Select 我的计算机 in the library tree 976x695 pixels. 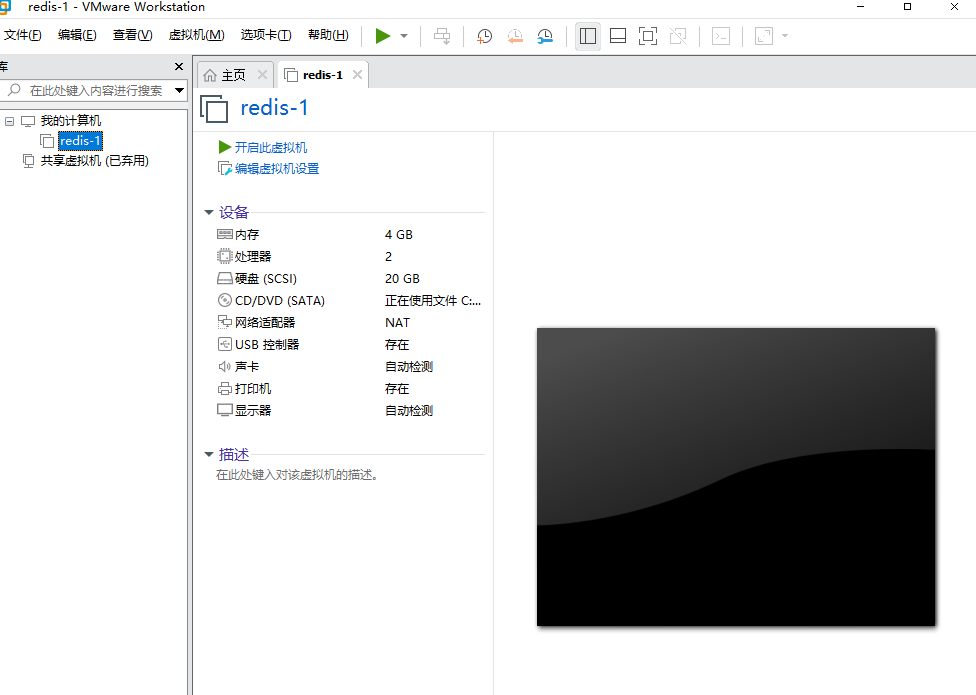70,121
